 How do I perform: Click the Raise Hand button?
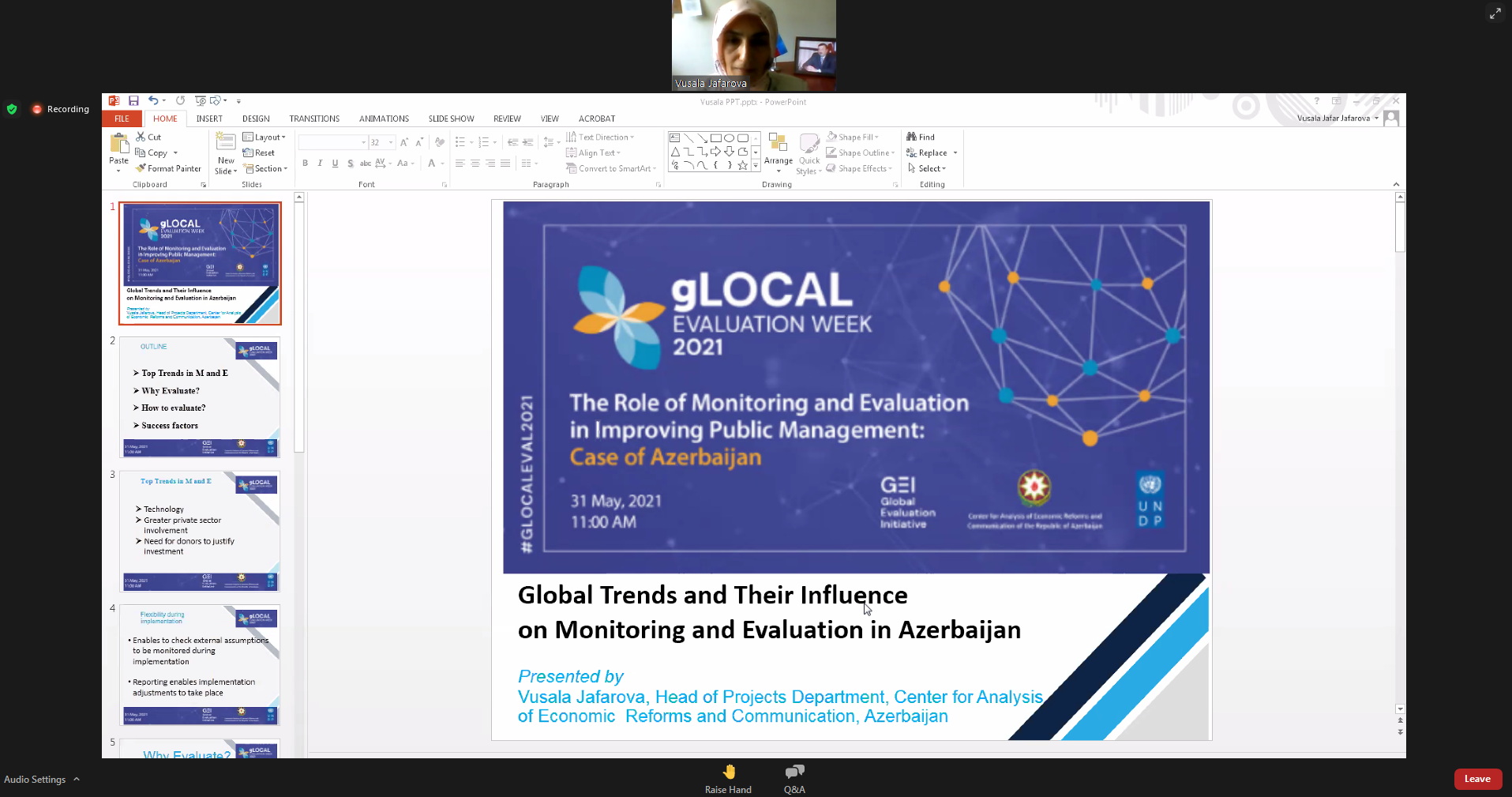coord(728,779)
